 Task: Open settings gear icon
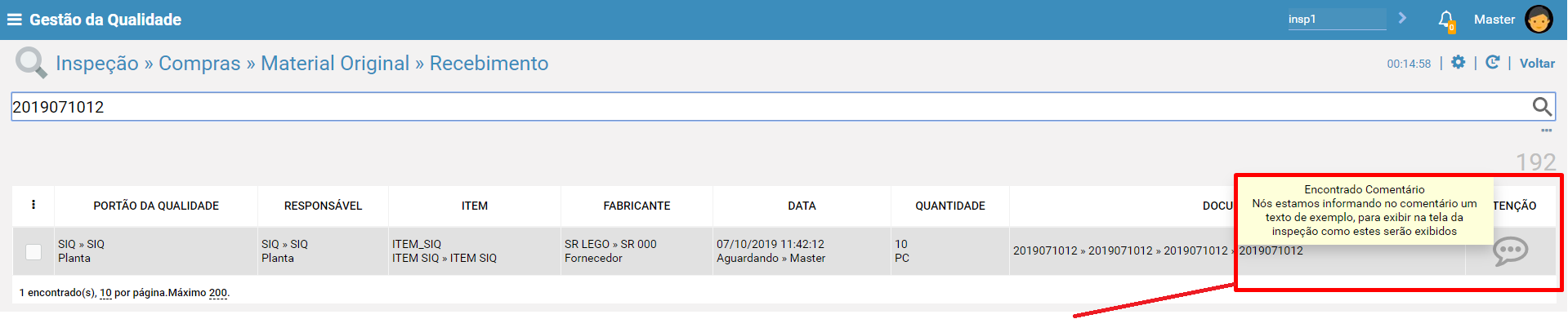(1458, 63)
